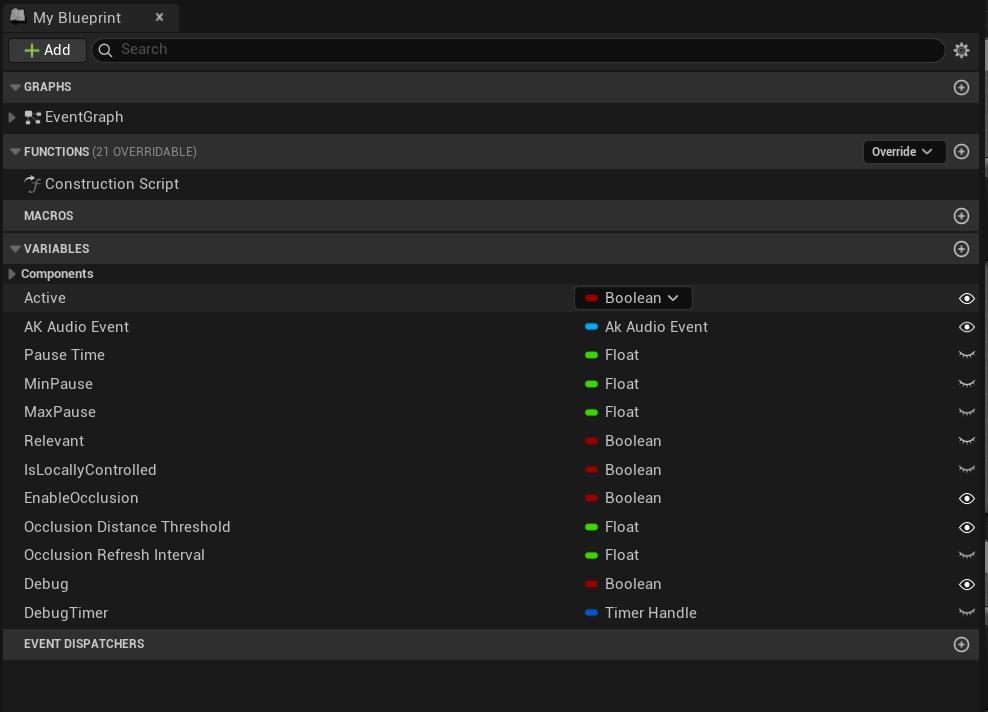Image resolution: width=988 pixels, height=712 pixels.
Task: Expand the EventGraph tree arrow
Action: click(12, 117)
